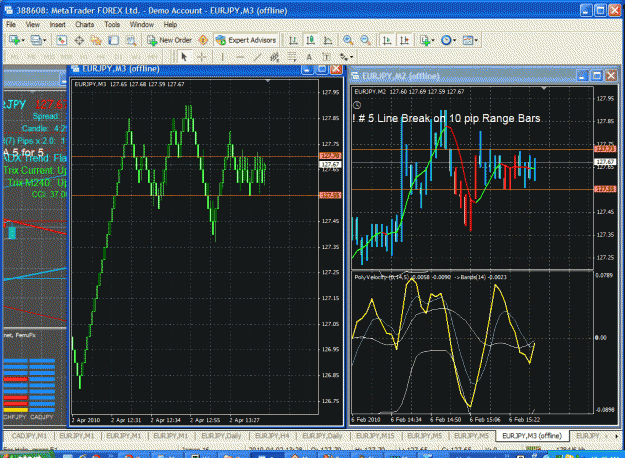Activate the standard Cursor arrow mode
Screen dimensions: 625x458
184,57
